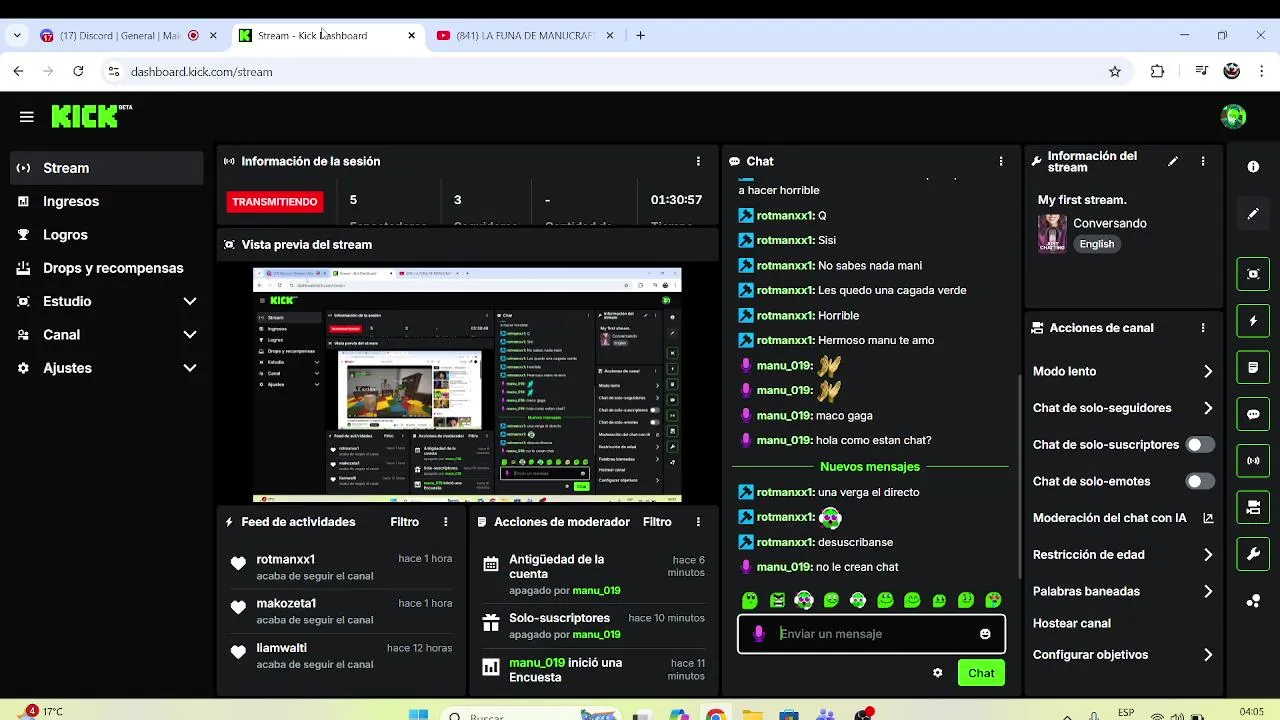Toggle the session info broadcast icon

(x=1253, y=461)
